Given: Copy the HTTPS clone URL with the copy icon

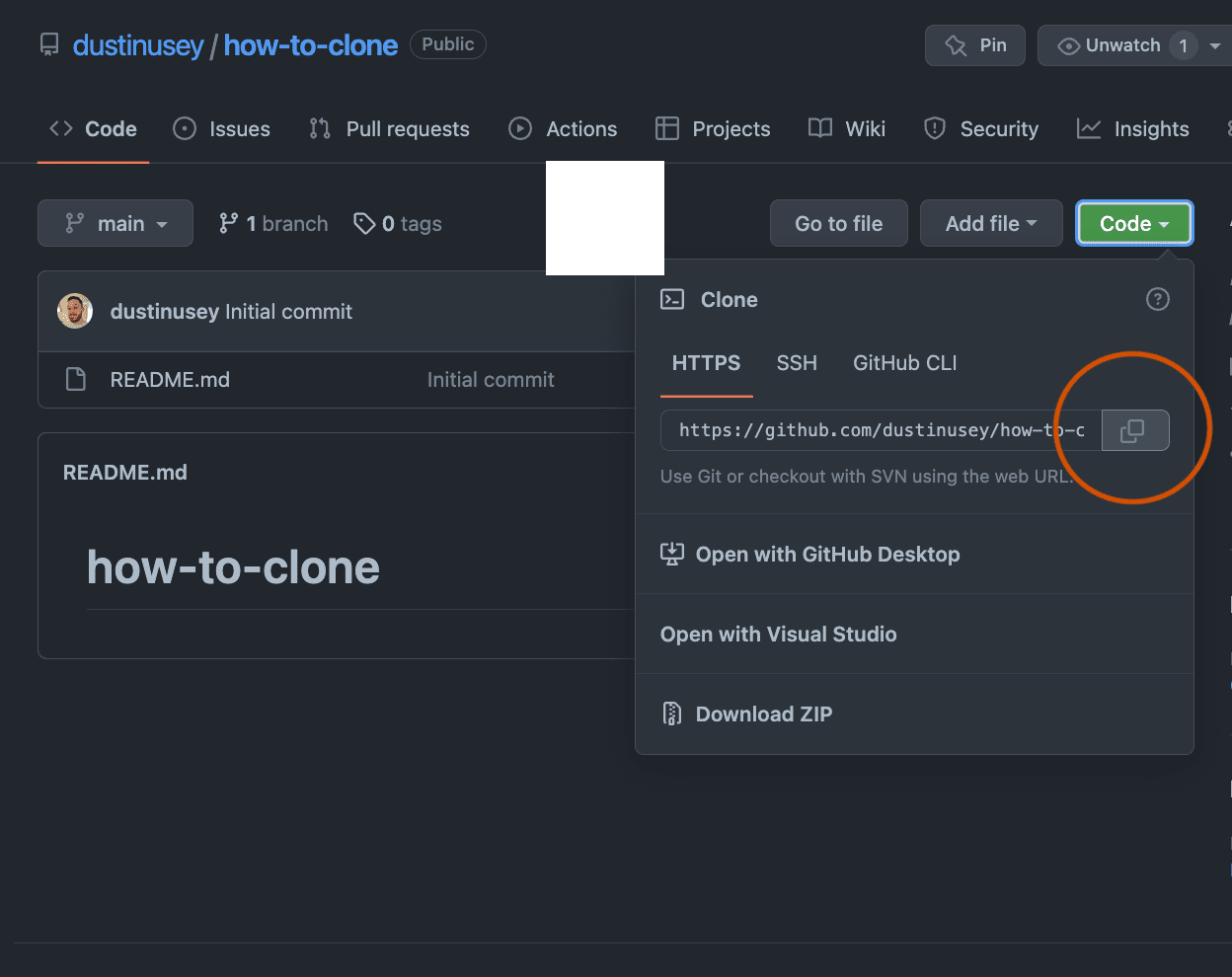Looking at the screenshot, I should [x=1135, y=429].
